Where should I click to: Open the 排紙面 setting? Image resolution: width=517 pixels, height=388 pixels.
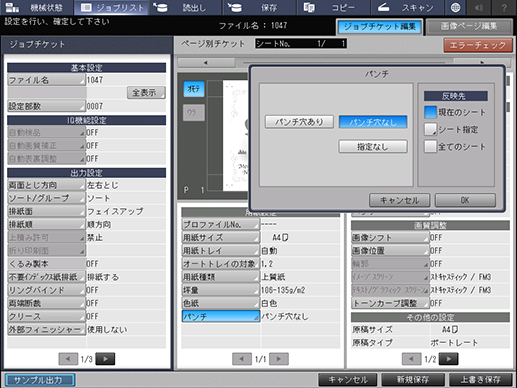pos(46,211)
